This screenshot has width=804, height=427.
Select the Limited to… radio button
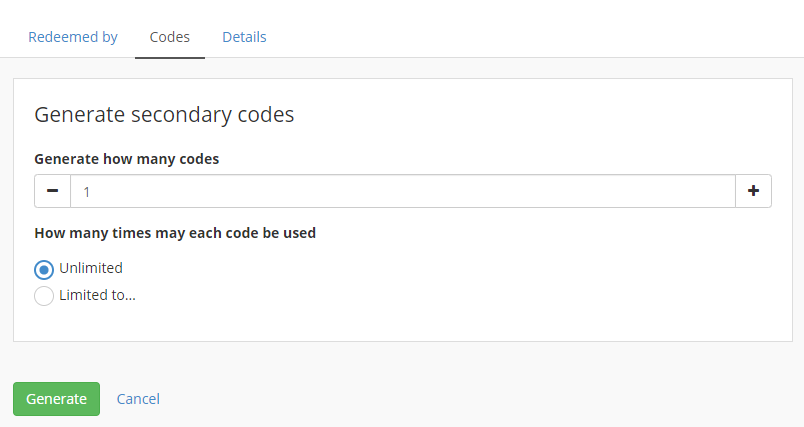click(44, 296)
